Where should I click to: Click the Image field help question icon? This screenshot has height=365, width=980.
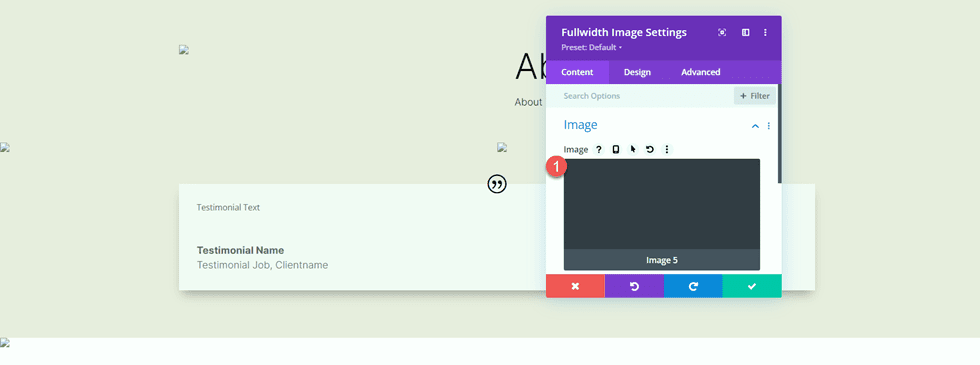point(599,149)
